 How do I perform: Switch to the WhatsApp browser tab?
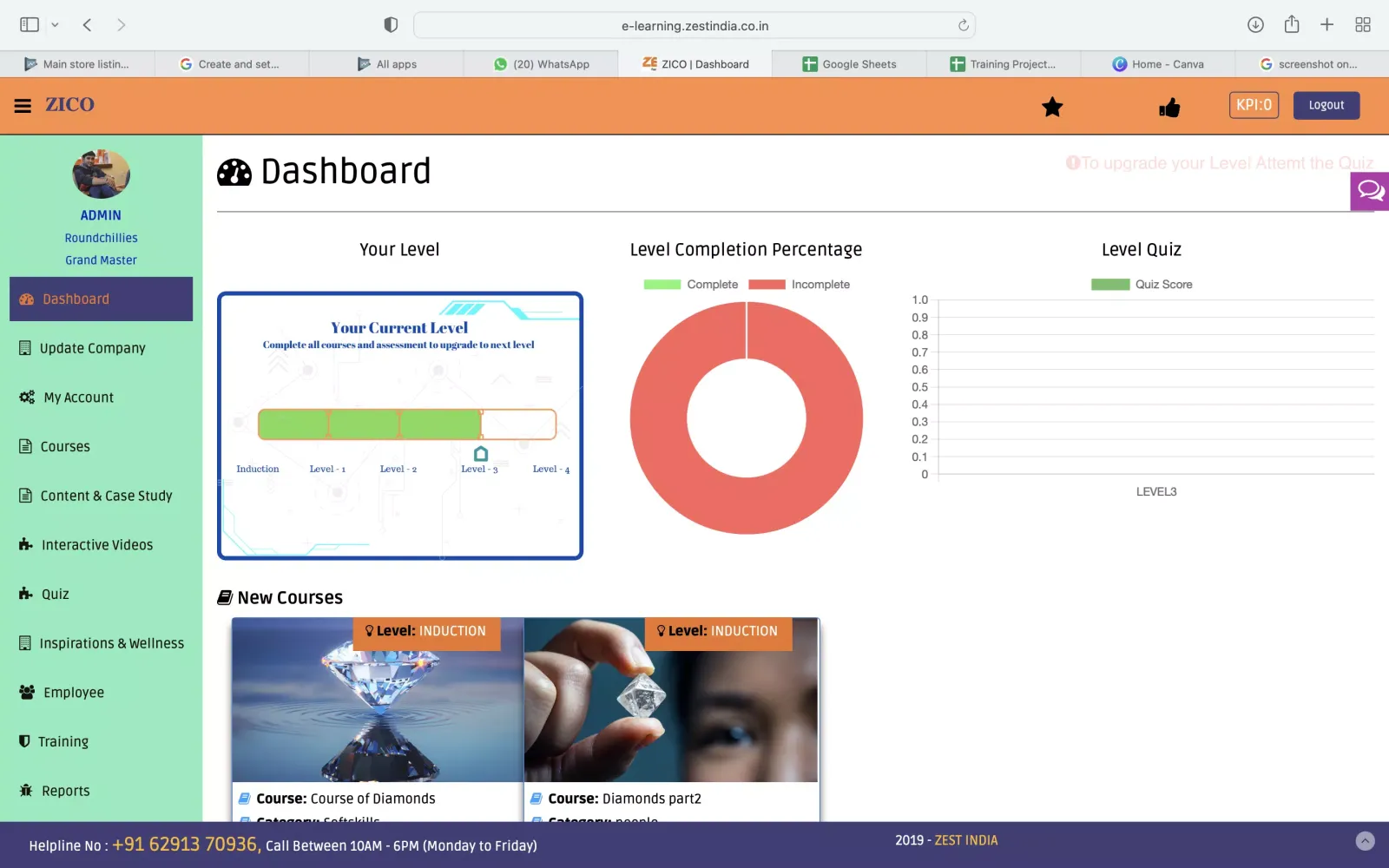[540, 63]
